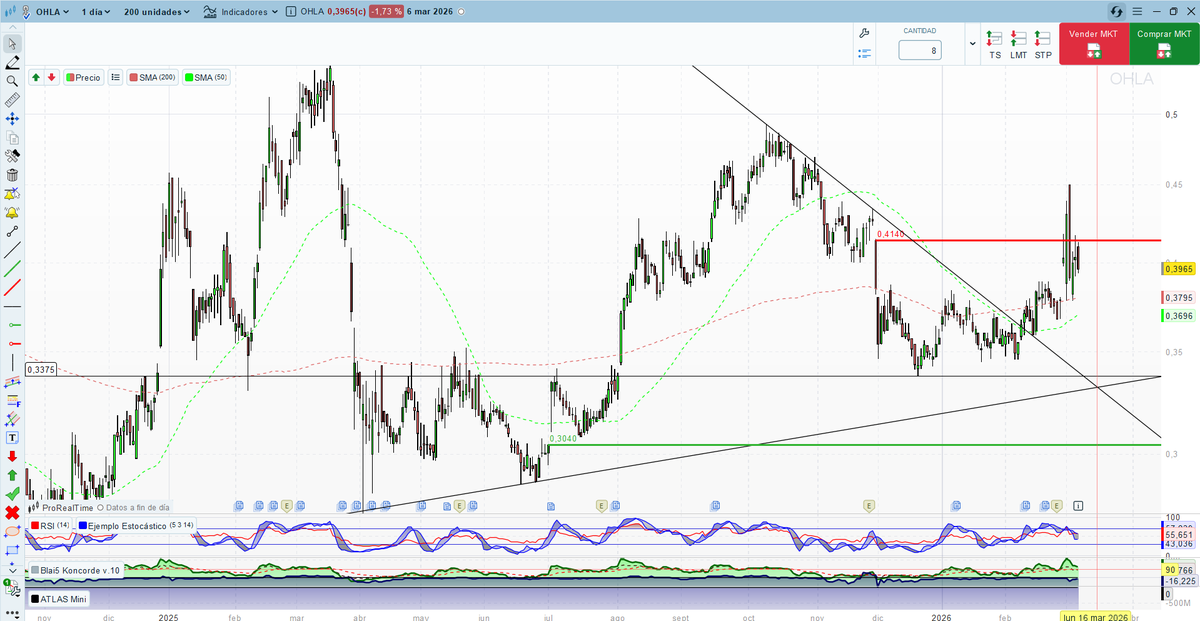Select the red diagonal line tool
Viewport: 1200px width, 621px height.
pos(12,288)
